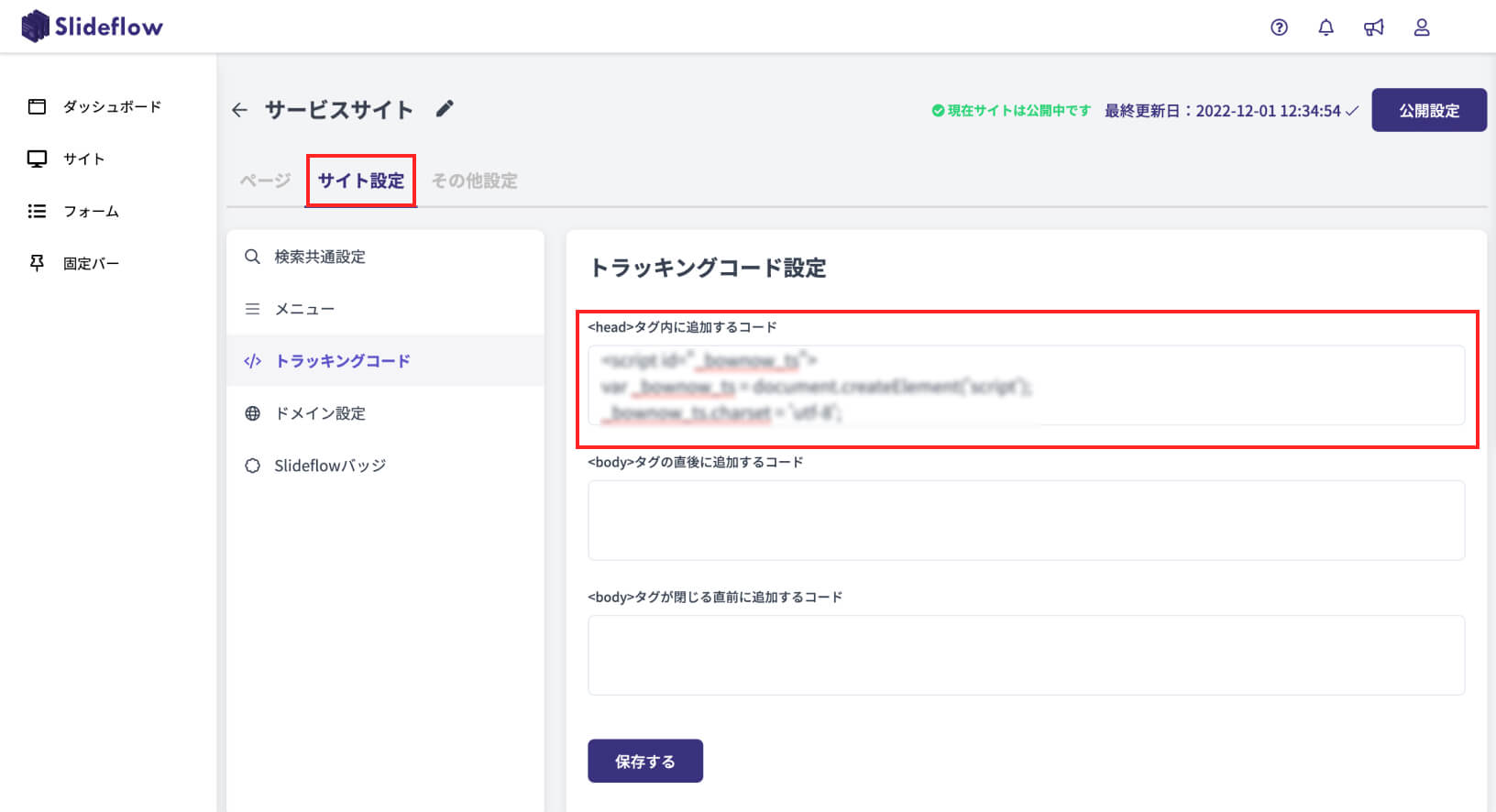Click the 公開設定 button
1496x812 pixels.
point(1428,110)
